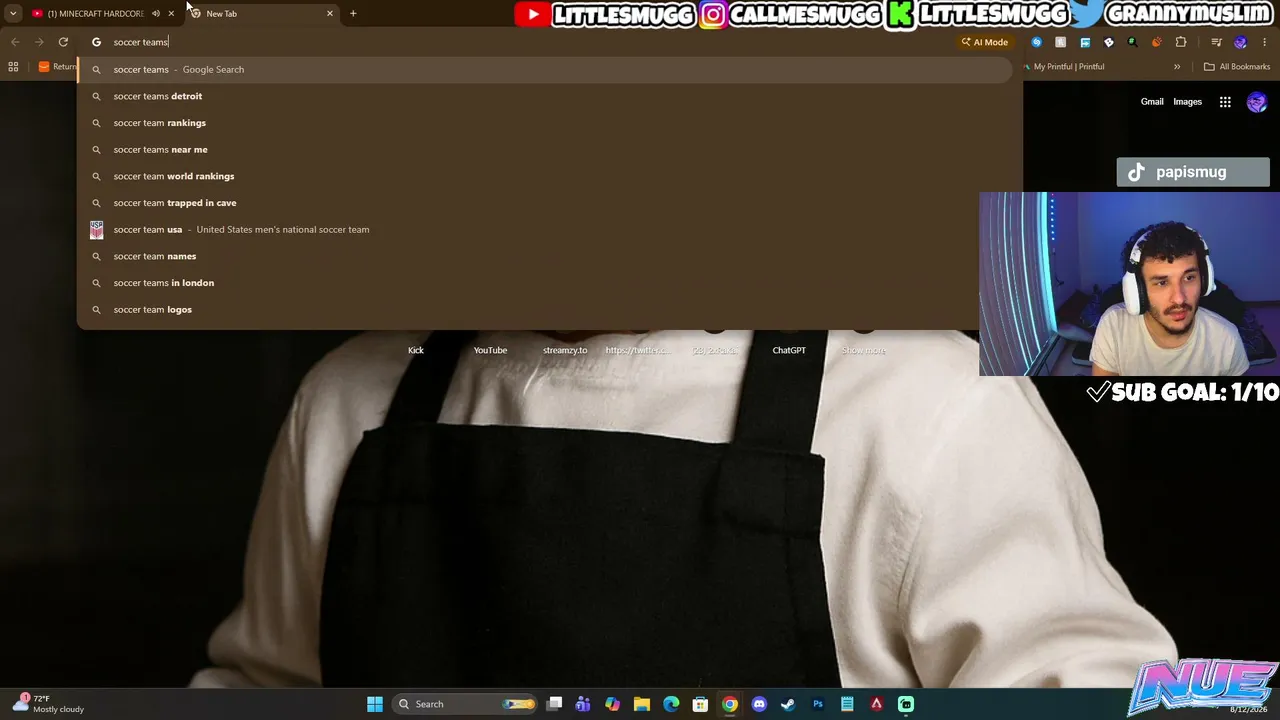Launch Microsoft Teams from the taskbar
This screenshot has height=720, width=1280.
[583, 704]
